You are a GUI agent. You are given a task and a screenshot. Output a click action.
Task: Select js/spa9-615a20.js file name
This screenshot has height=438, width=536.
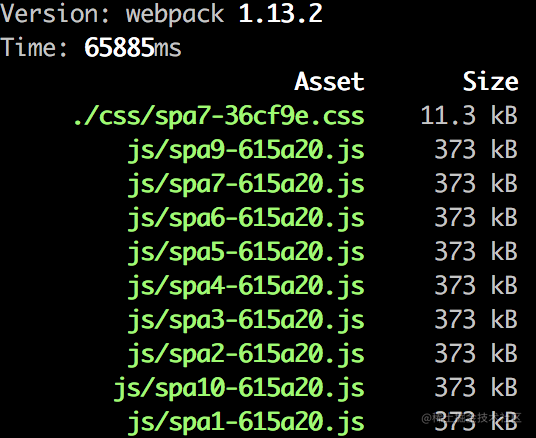(246, 150)
